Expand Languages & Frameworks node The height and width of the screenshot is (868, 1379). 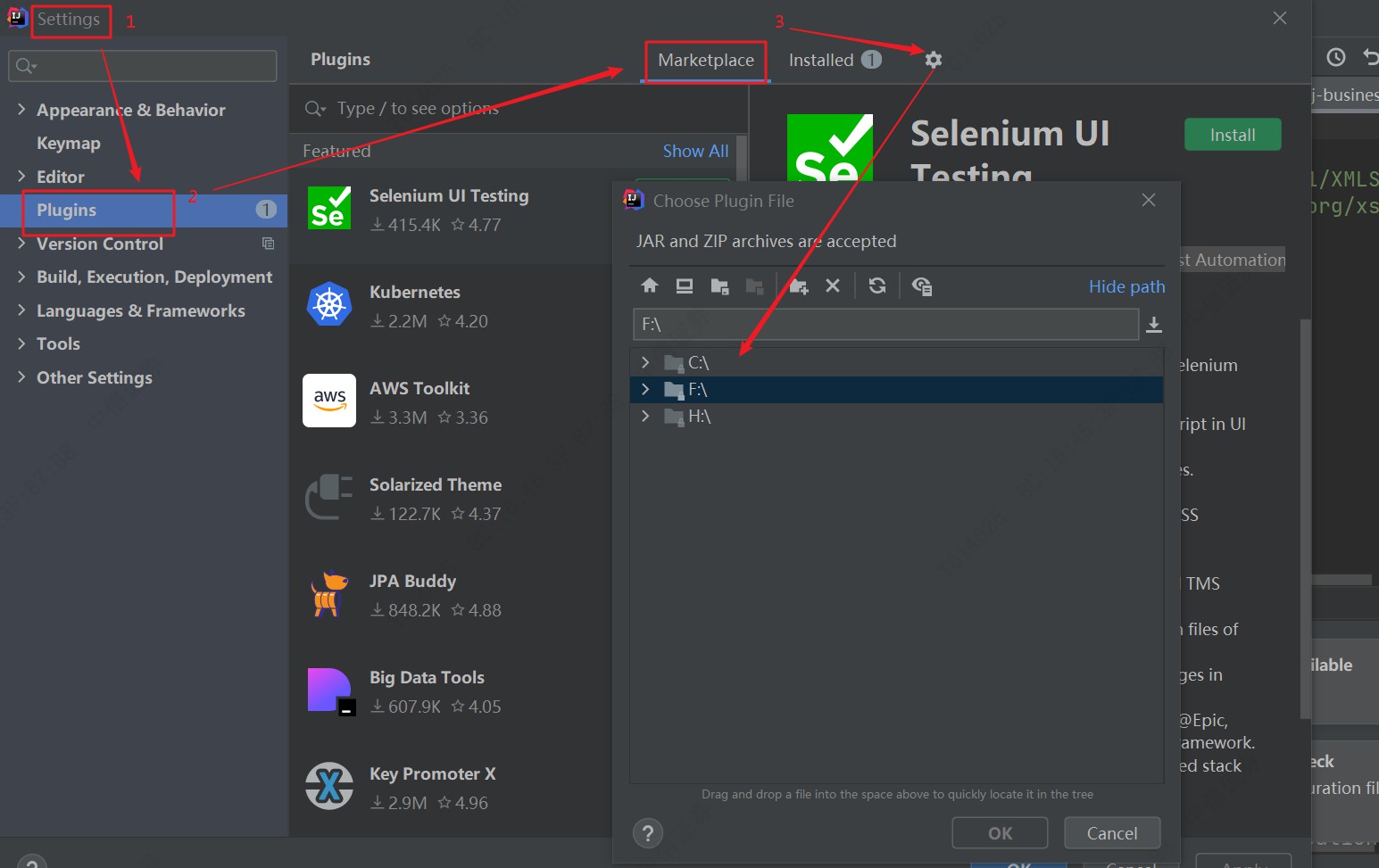point(21,310)
